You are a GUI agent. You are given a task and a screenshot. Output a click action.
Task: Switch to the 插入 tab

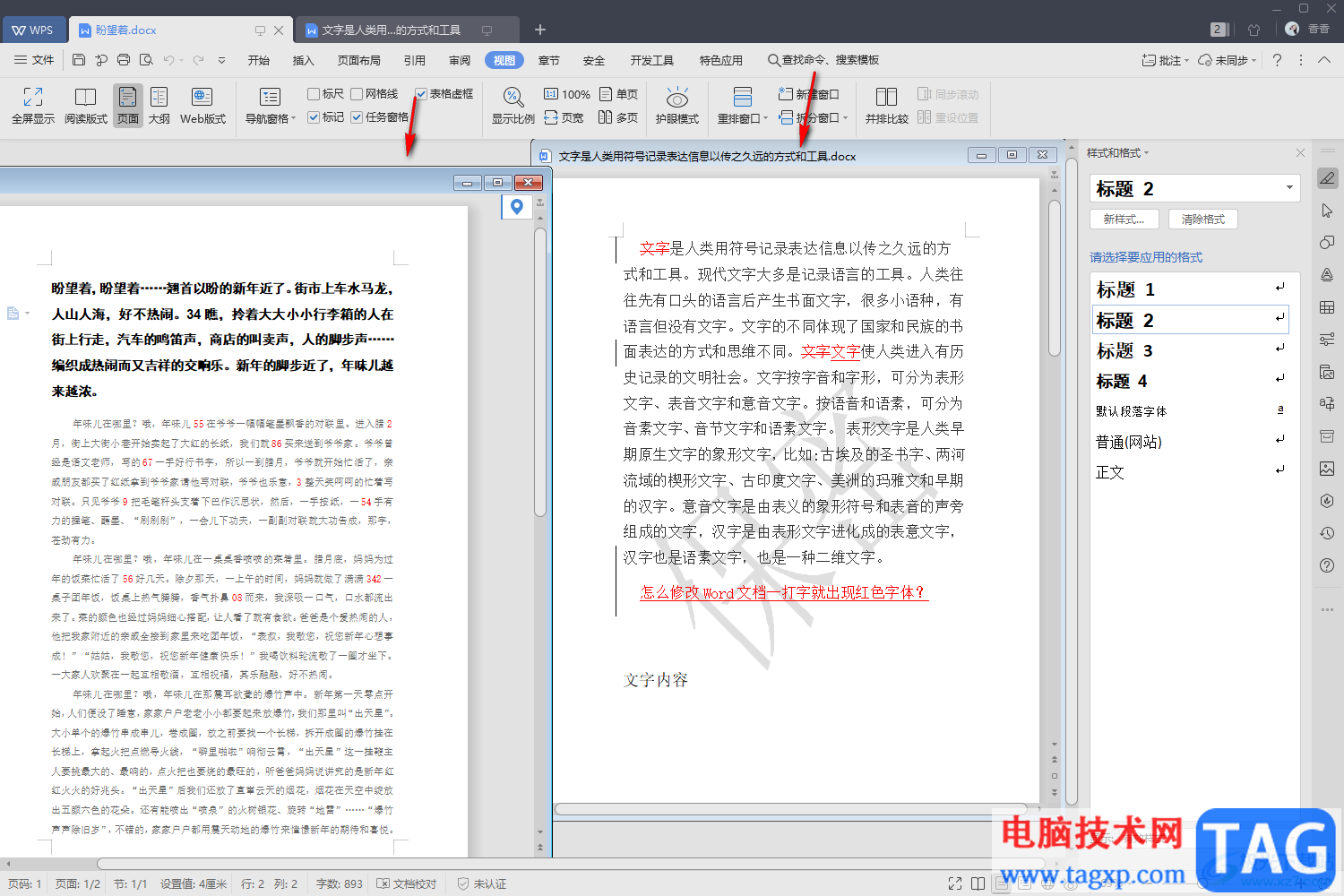[x=304, y=60]
